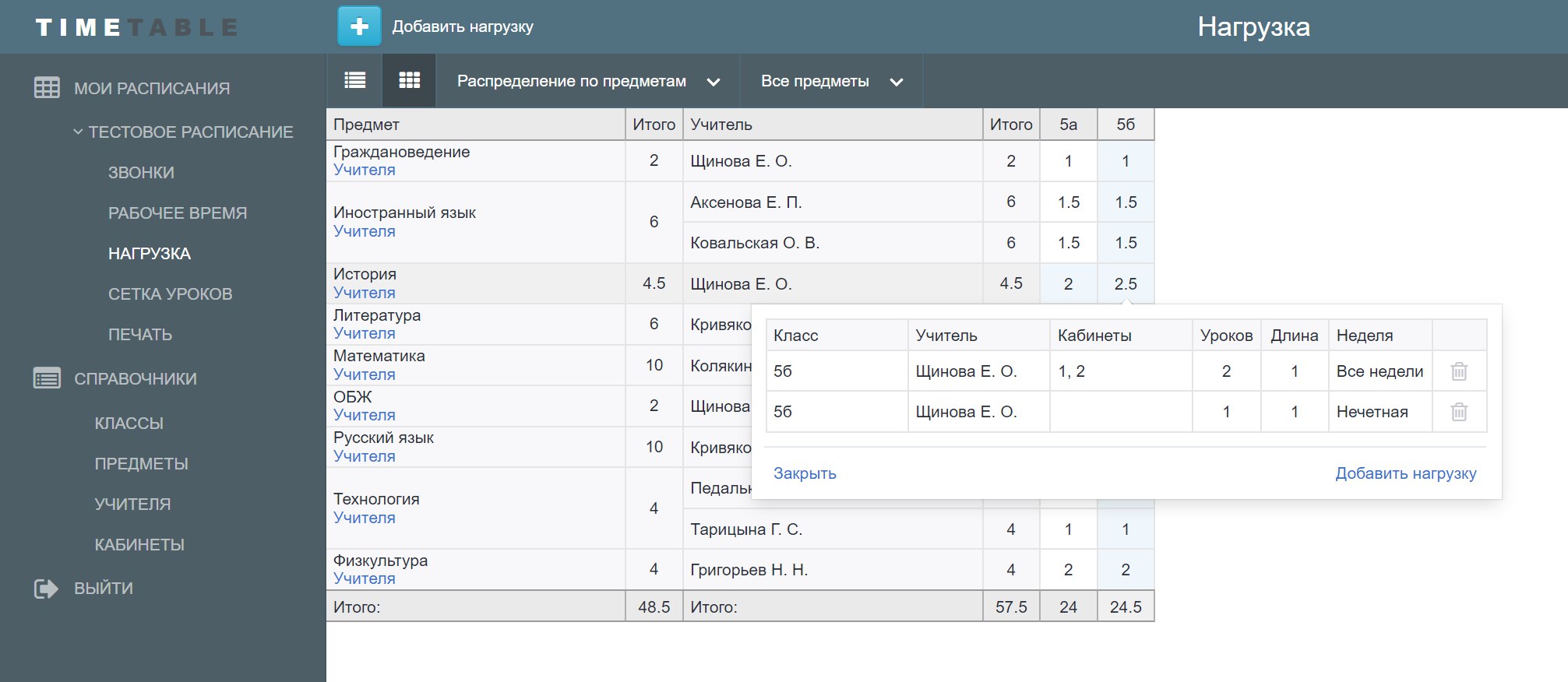This screenshot has height=682, width=1568.
Task: Go to КАБИНЕТЫ reference
Action: coord(139,544)
